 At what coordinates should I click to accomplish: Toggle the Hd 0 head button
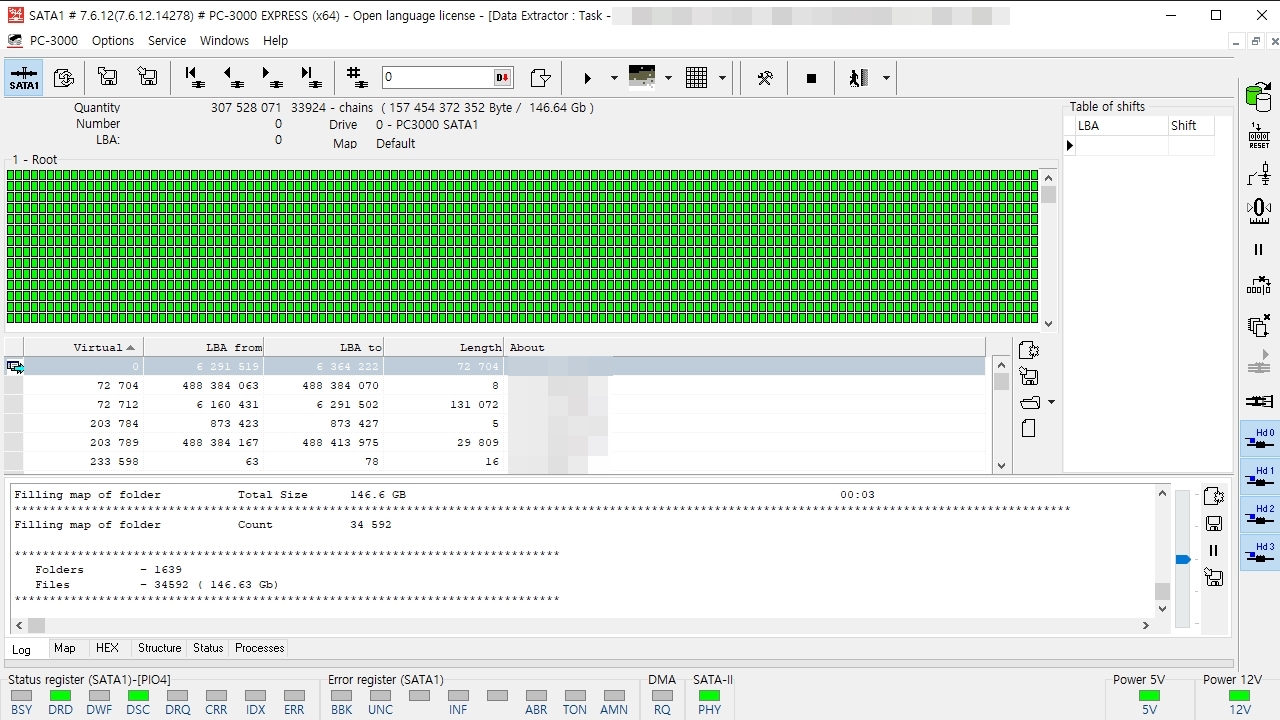click(1259, 439)
